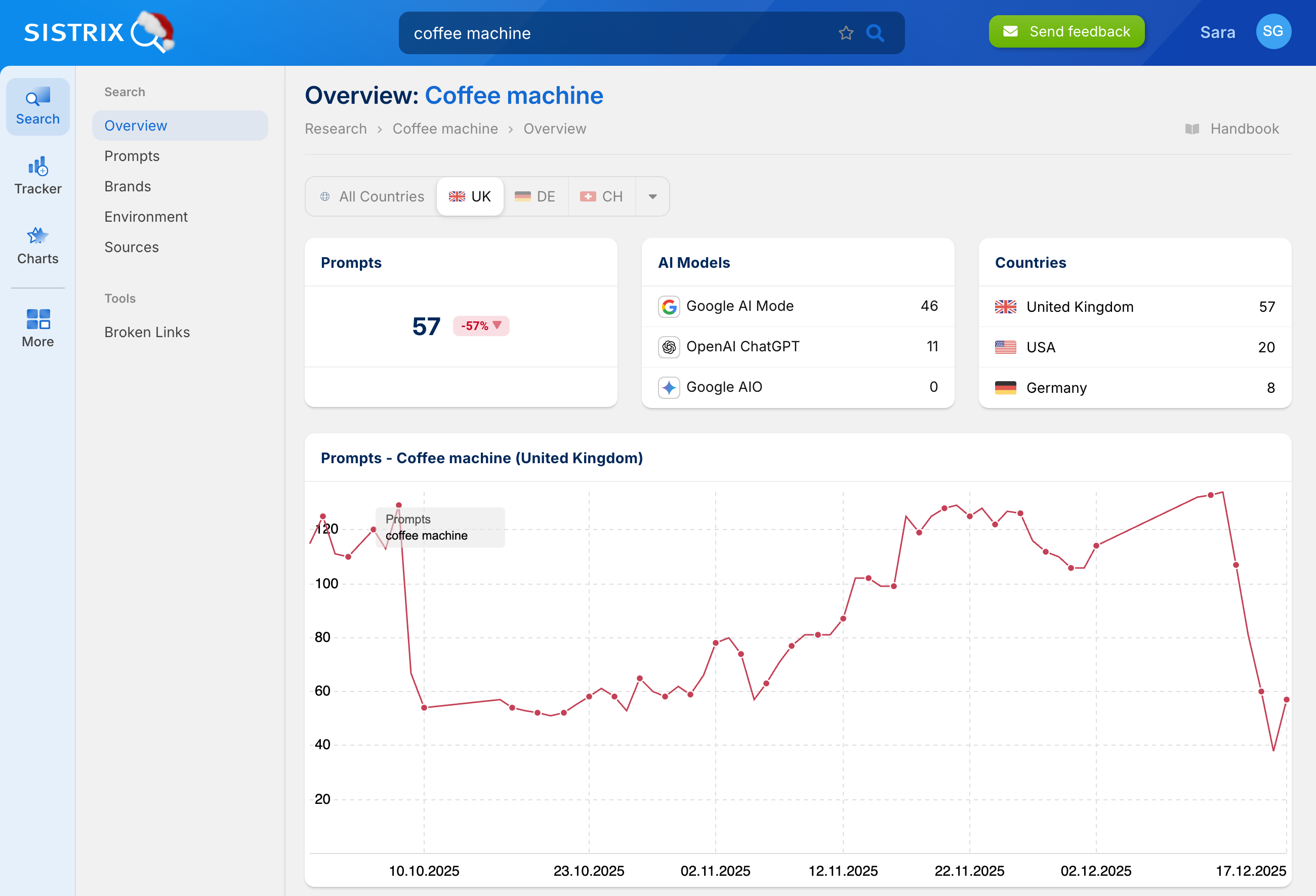This screenshot has height=896, width=1316.
Task: Click inside the search input field
Action: [623, 32]
